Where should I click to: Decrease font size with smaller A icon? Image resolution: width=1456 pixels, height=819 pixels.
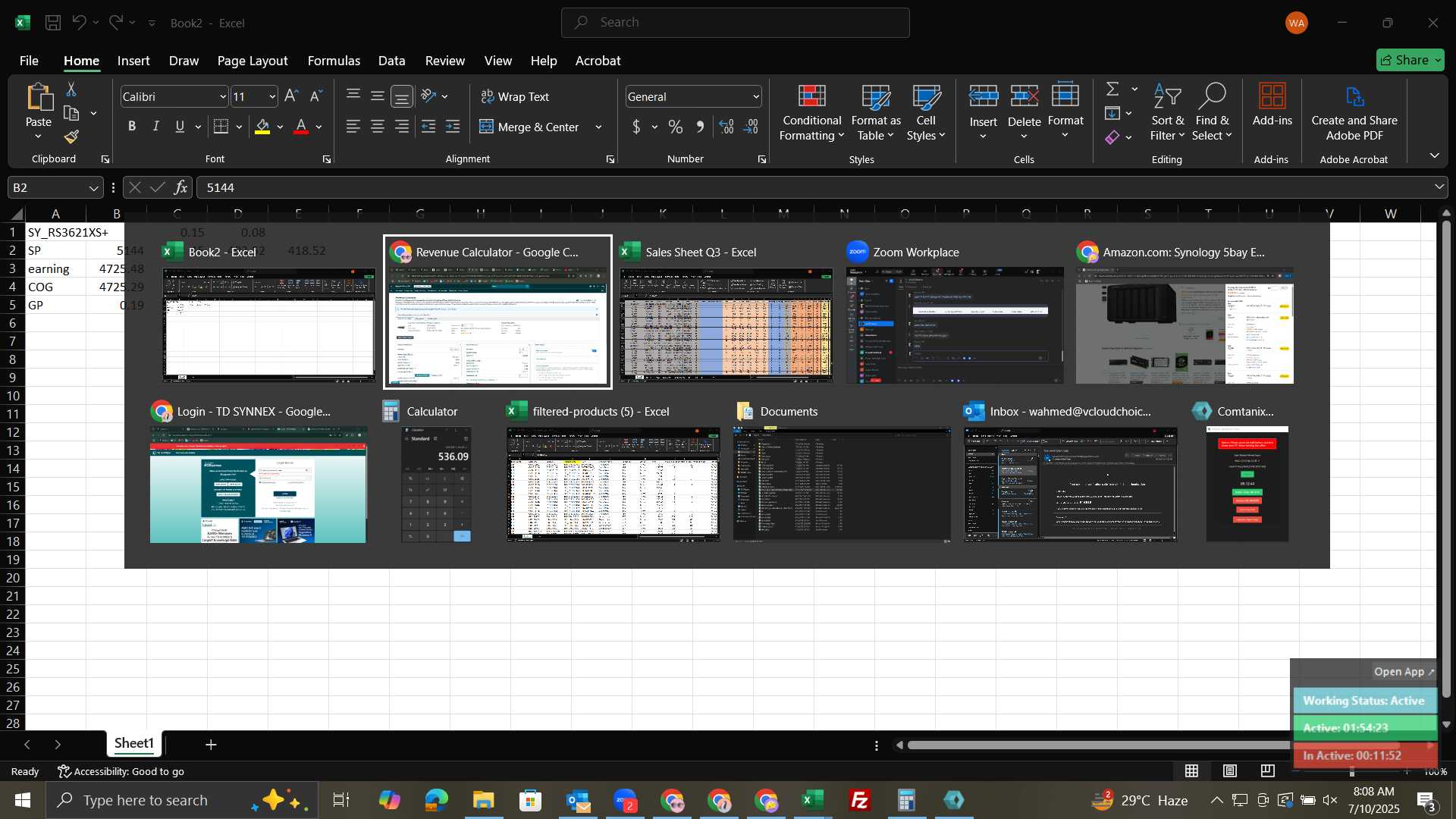(x=316, y=96)
